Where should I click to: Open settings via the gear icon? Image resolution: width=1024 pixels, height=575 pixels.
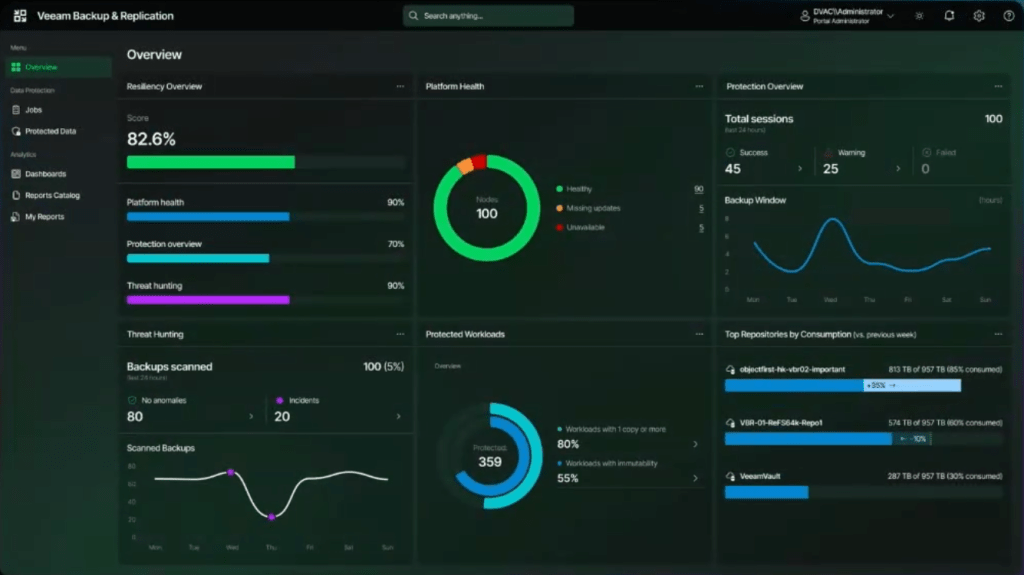coord(979,16)
